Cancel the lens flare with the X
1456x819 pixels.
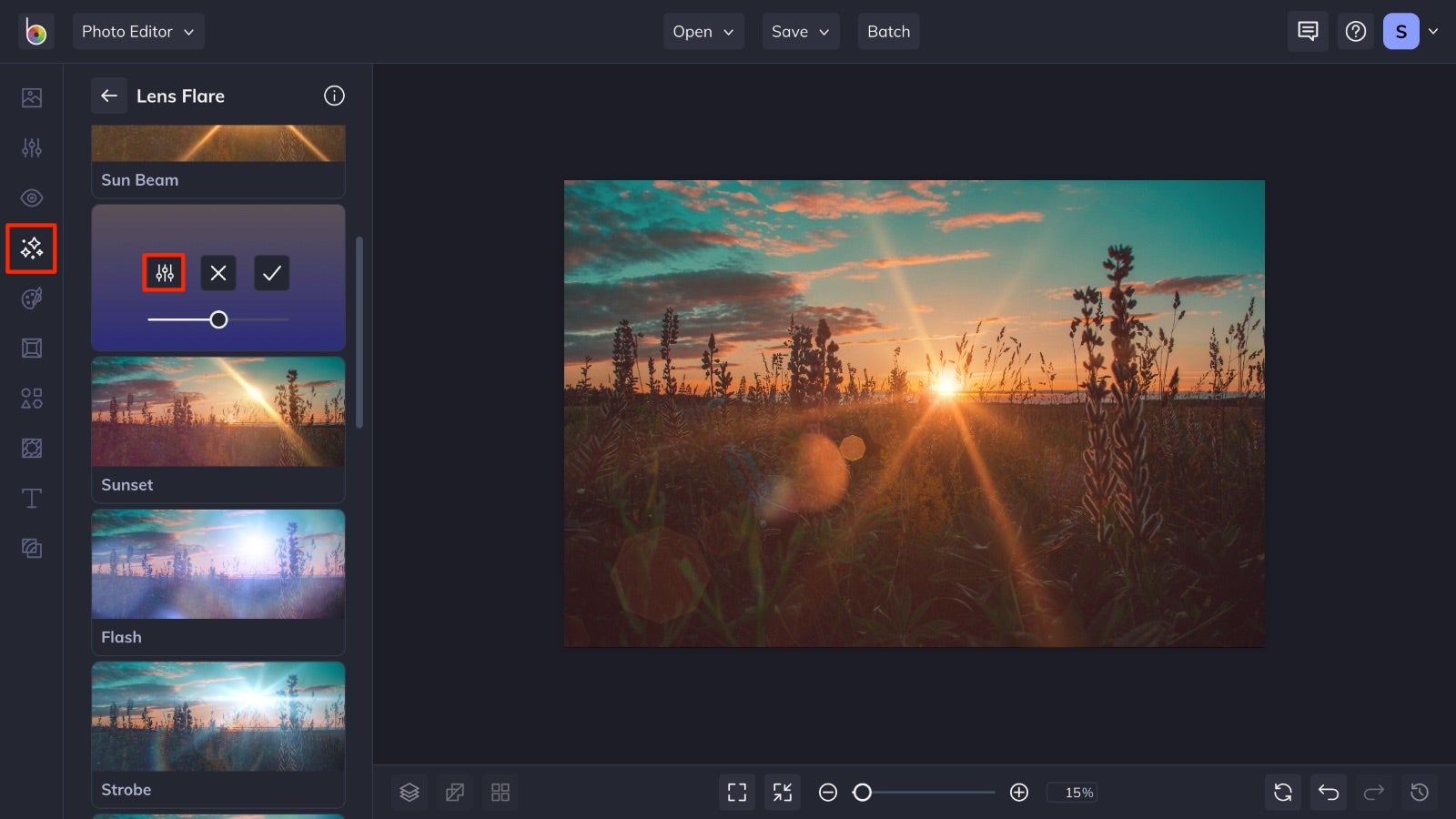point(217,272)
